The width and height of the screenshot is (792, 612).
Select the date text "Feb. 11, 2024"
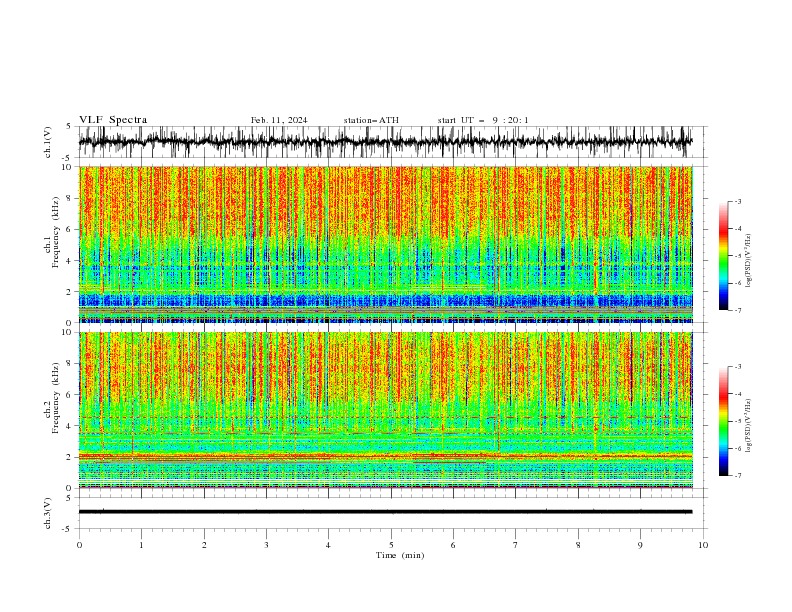(279, 120)
